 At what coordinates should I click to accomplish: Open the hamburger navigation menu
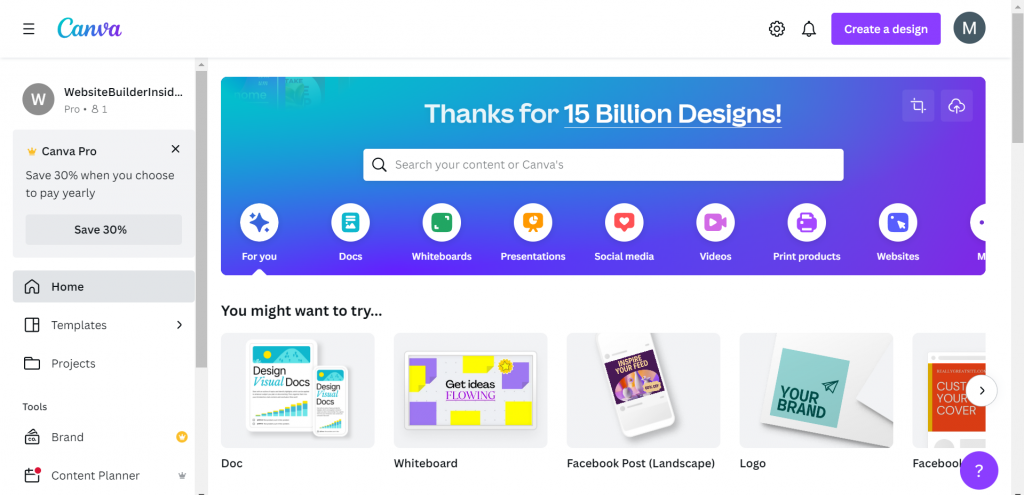pyautogui.click(x=29, y=29)
